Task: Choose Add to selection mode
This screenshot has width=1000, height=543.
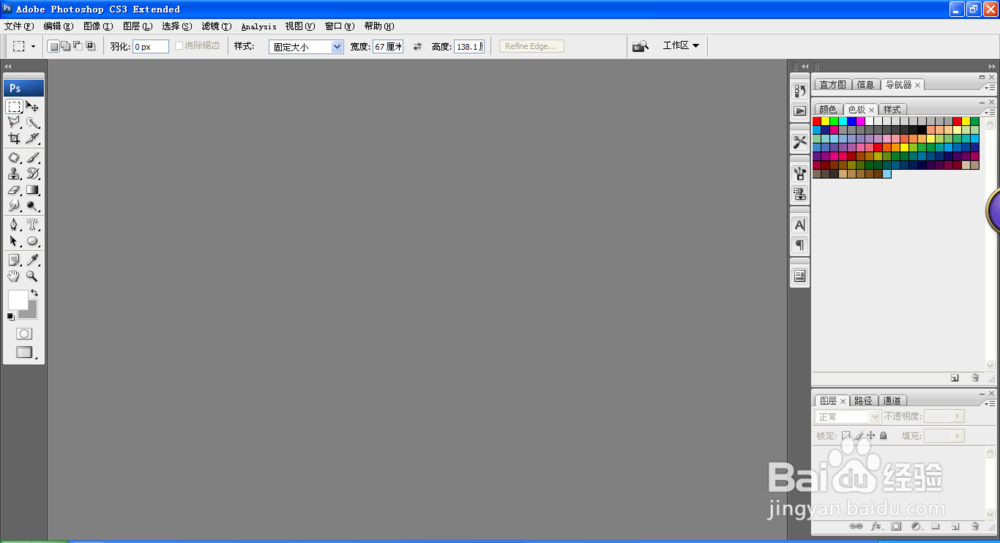Action: (66, 46)
